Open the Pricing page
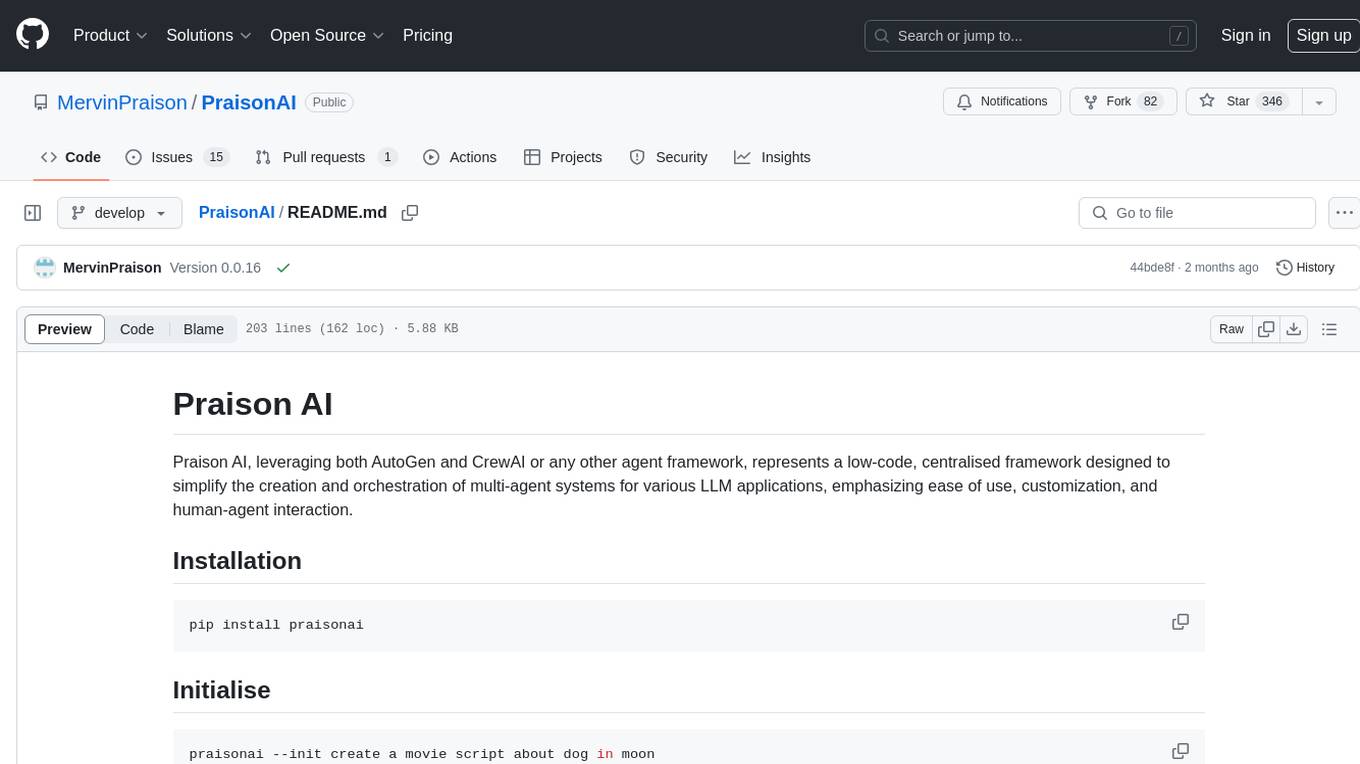Screen dimensions: 1360x764 pos(427,35)
